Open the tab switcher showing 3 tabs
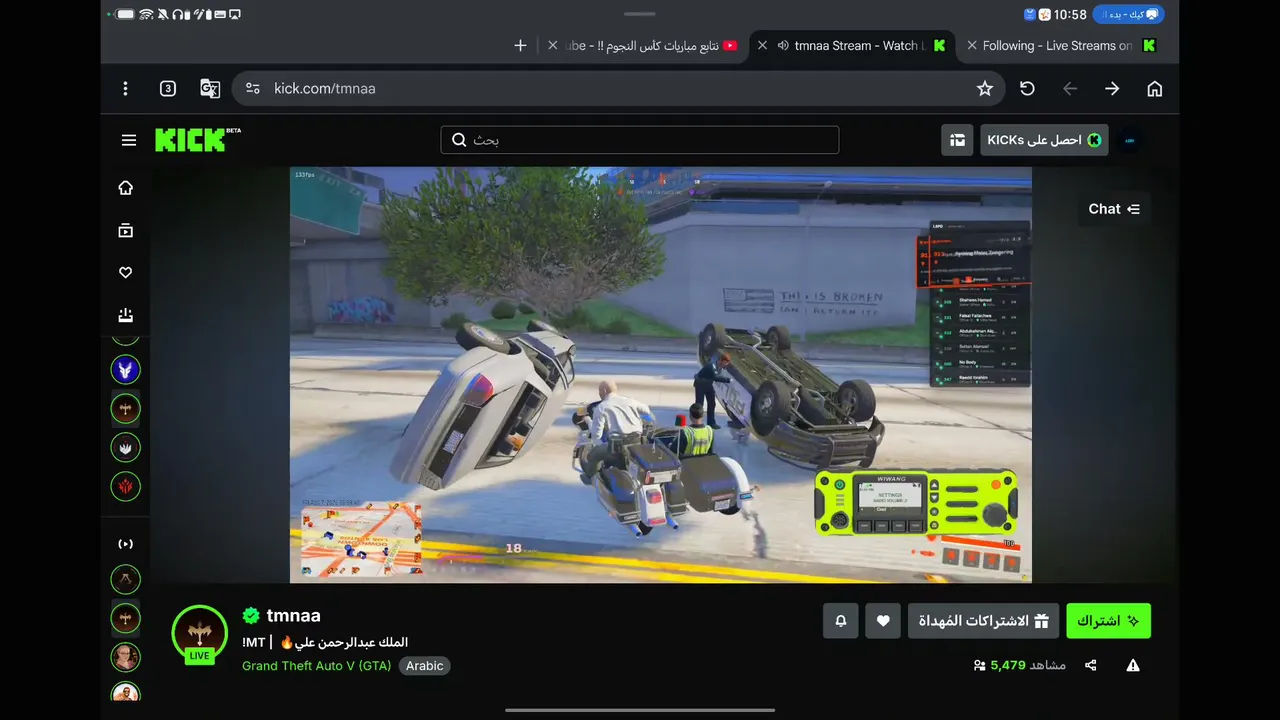 [168, 89]
